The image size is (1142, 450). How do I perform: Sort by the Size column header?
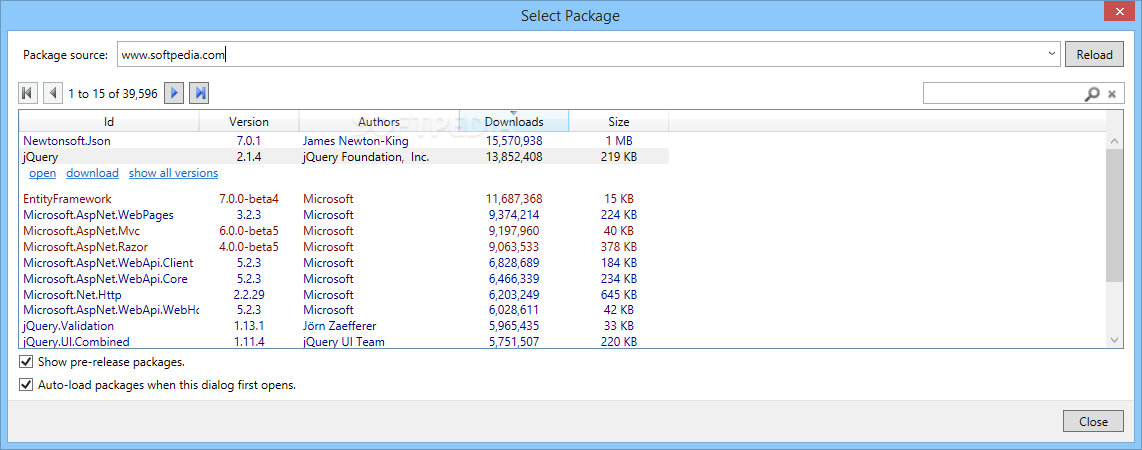[x=618, y=122]
